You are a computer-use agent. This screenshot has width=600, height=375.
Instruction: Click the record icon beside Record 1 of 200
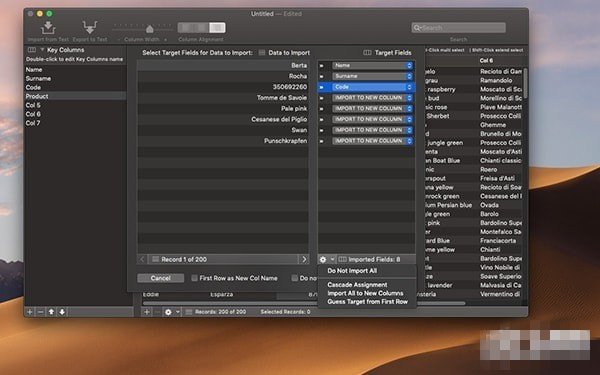tap(155, 259)
